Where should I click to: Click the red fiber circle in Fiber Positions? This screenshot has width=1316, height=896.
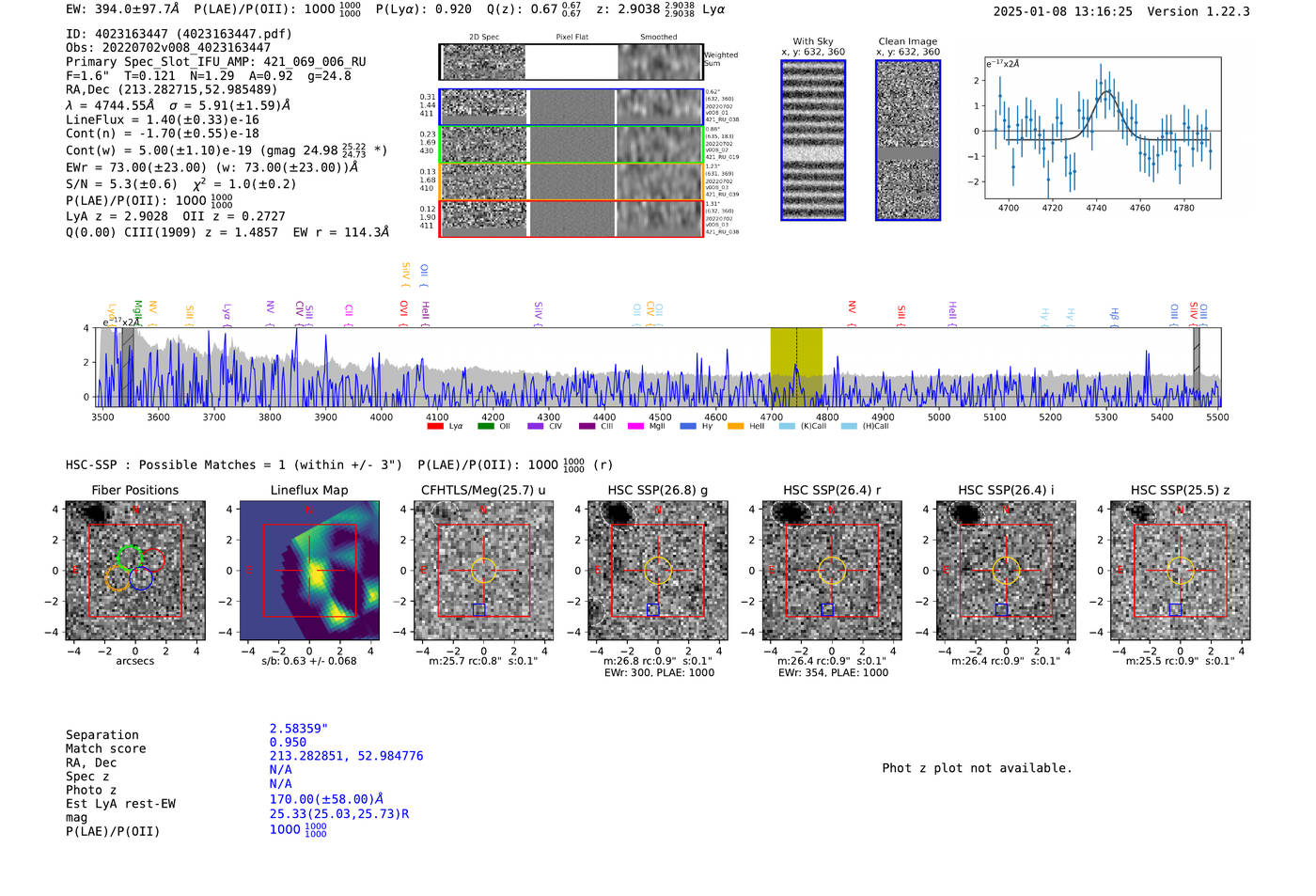pyautogui.click(x=153, y=559)
